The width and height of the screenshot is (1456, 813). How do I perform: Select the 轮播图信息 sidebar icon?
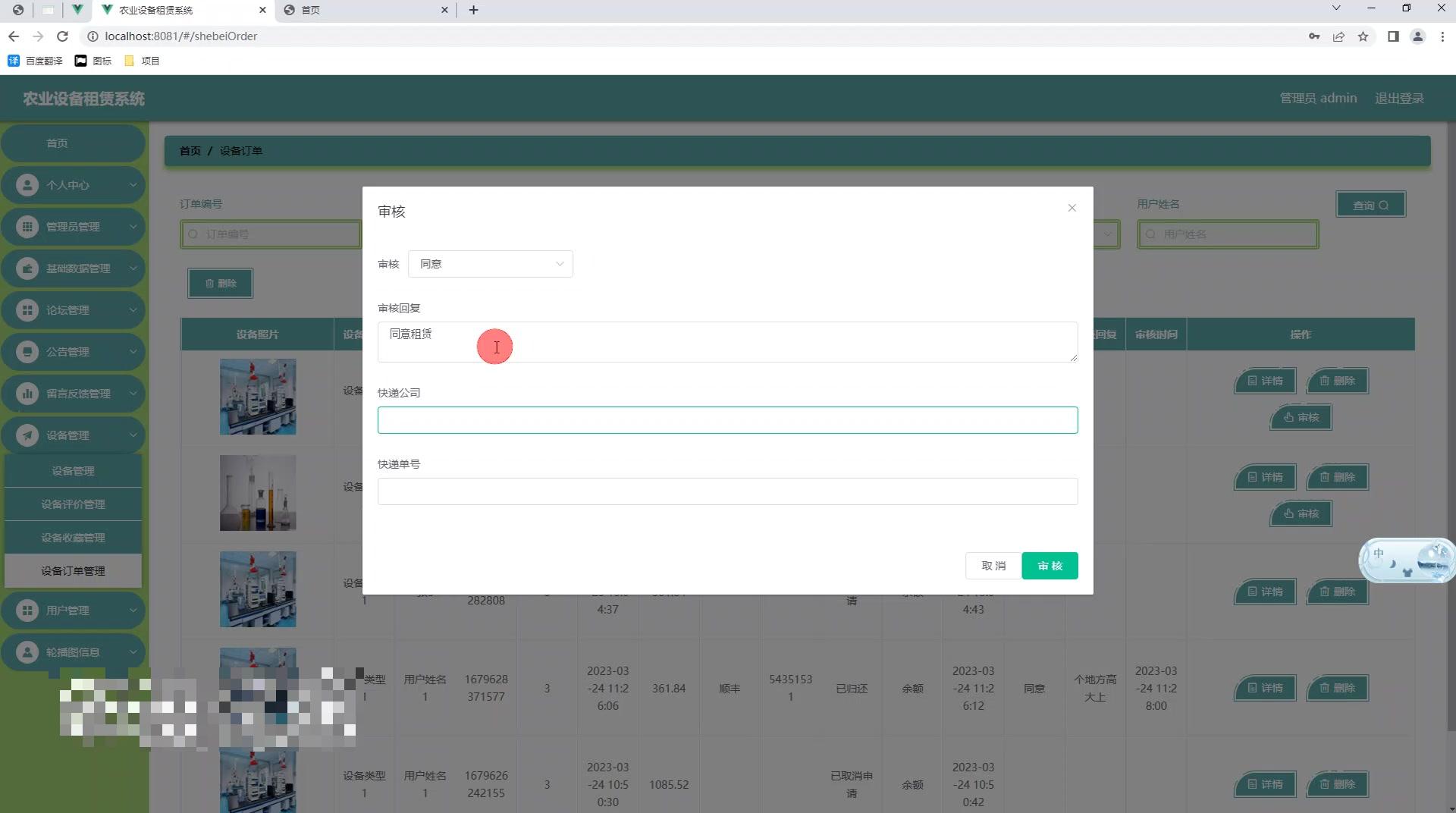point(26,651)
